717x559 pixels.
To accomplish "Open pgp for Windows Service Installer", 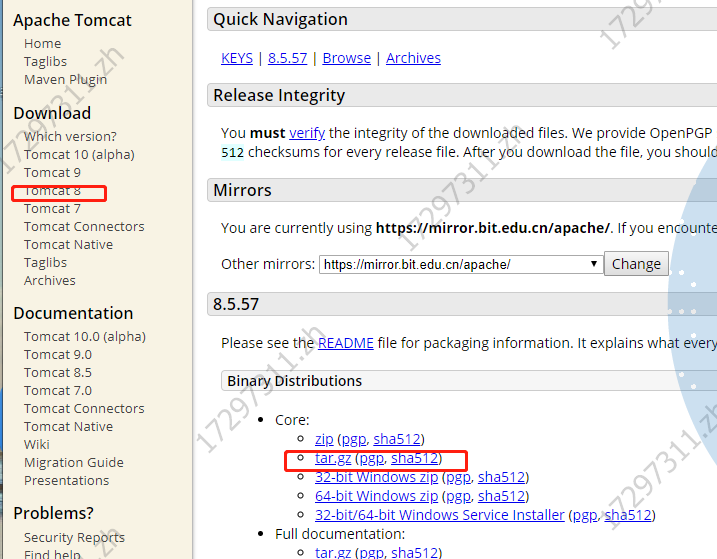I will 585,515.
